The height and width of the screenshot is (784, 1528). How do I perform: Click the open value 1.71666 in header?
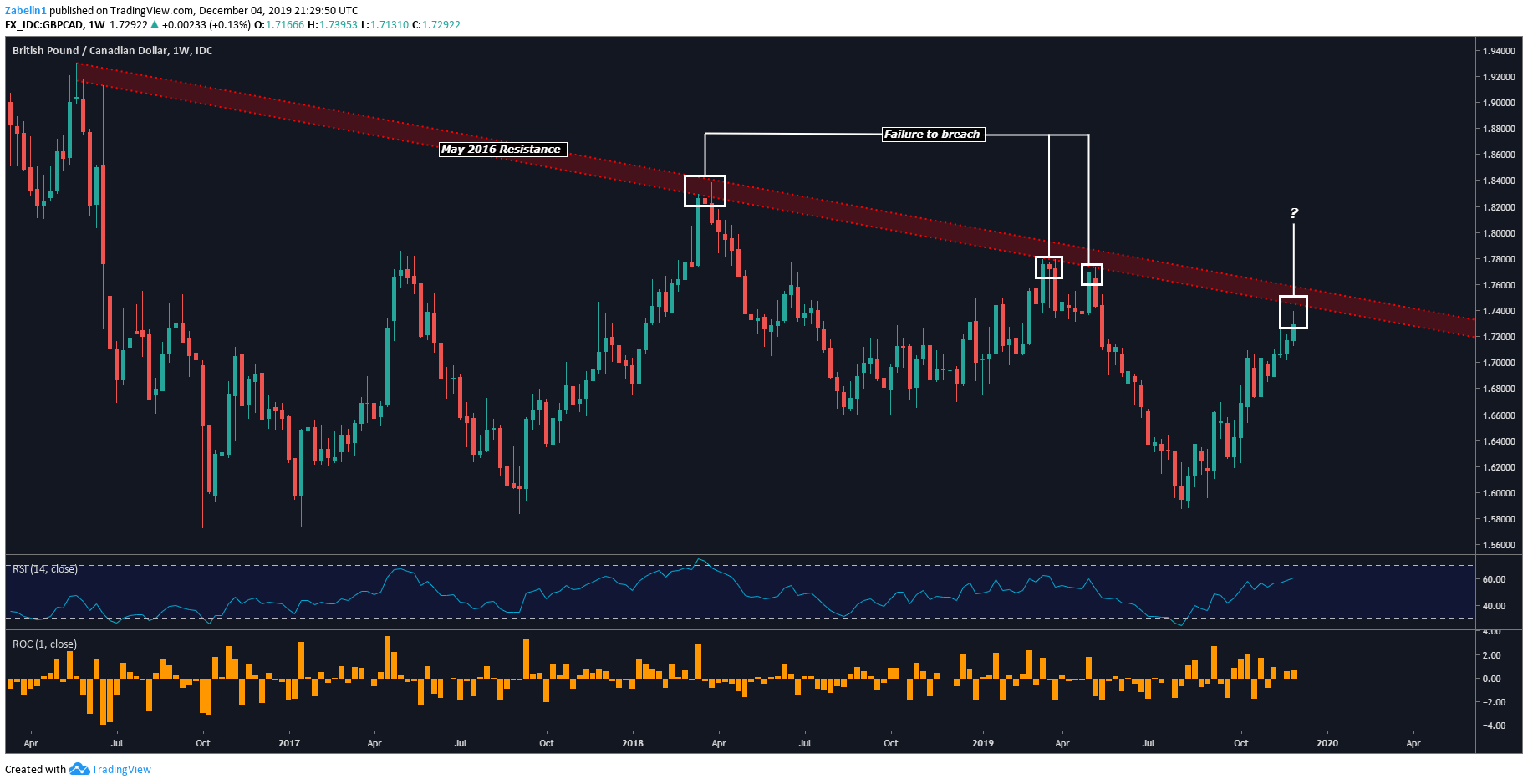285,25
